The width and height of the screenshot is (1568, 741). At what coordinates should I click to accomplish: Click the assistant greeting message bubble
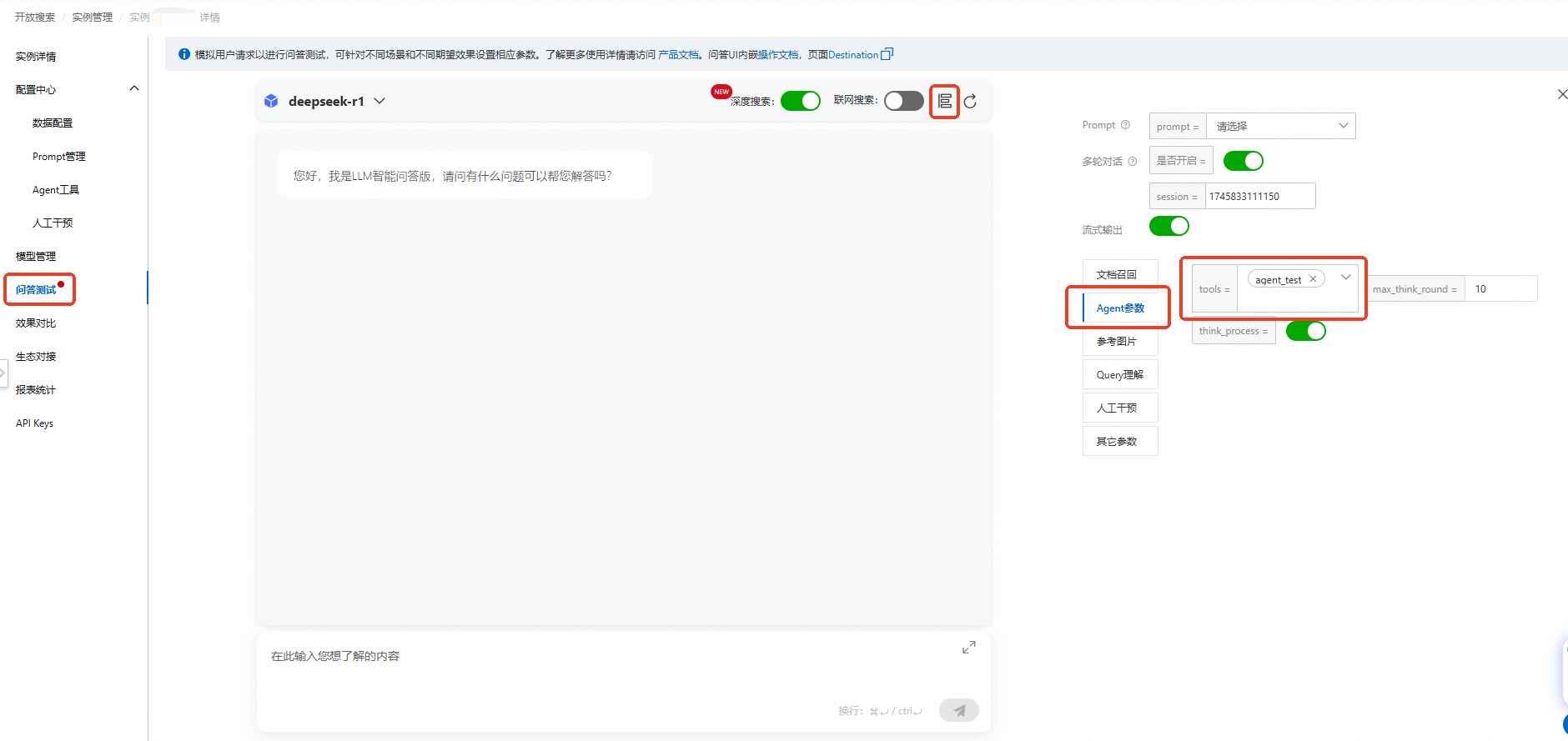click(464, 175)
